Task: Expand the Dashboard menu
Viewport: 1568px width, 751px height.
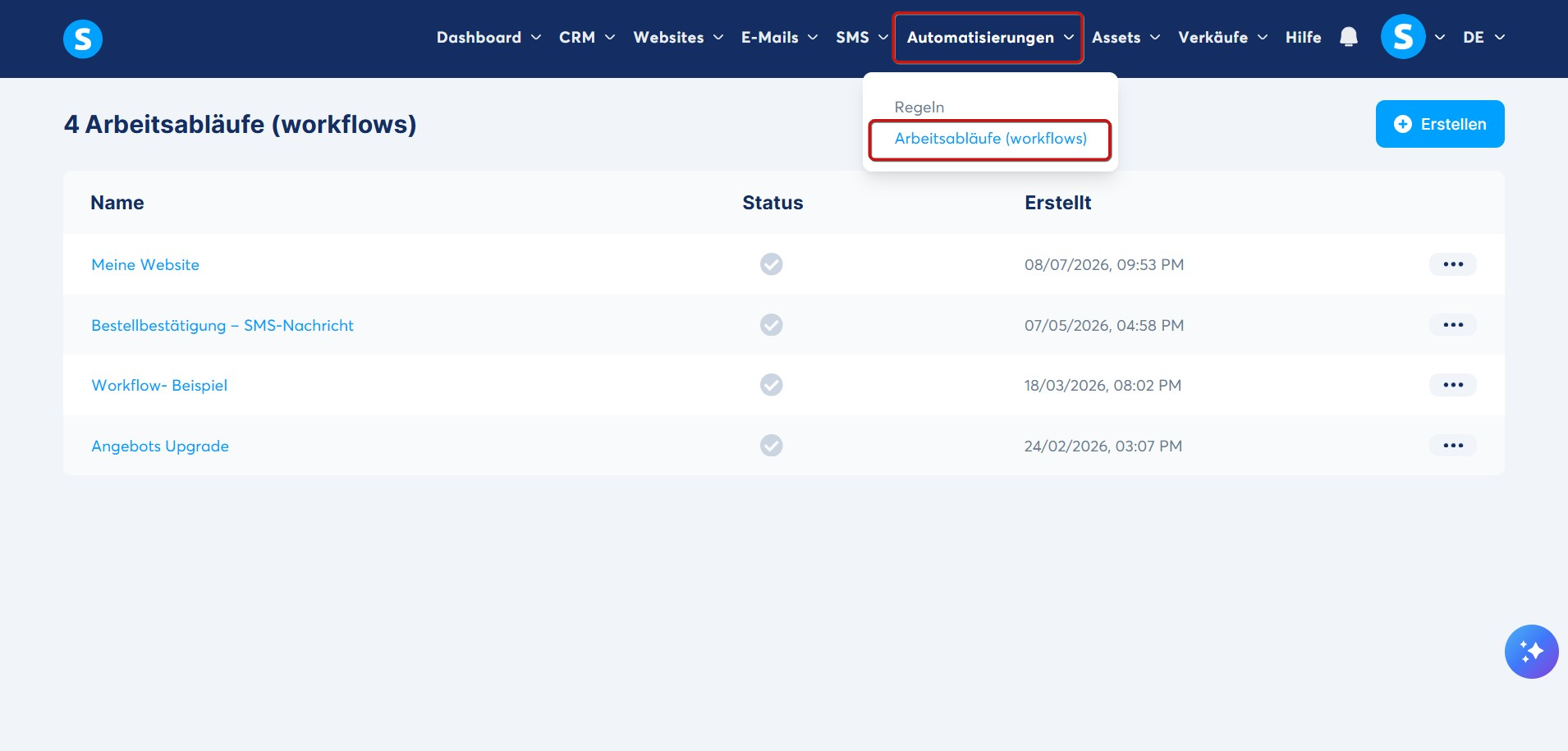Action: (x=488, y=37)
